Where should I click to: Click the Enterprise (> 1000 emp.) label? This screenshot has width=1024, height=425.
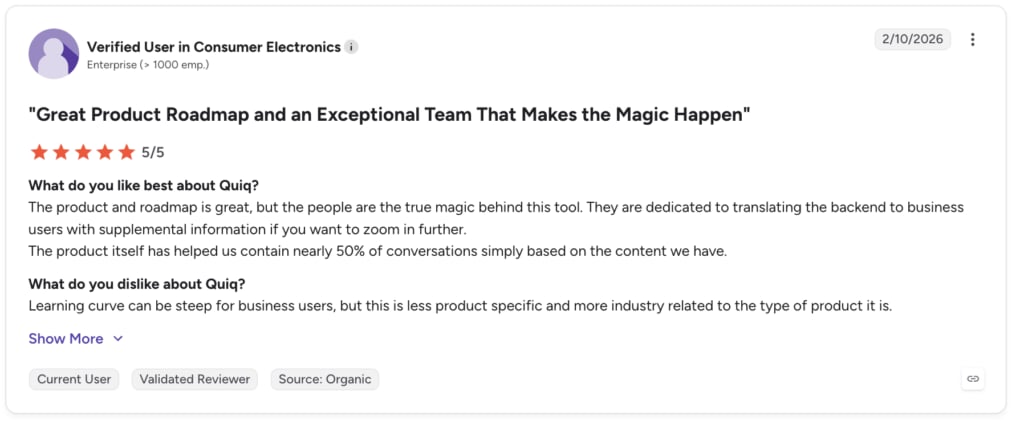[148, 65]
